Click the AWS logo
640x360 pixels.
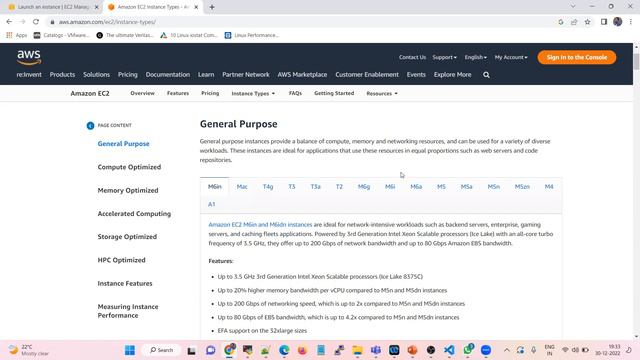tap(29, 57)
